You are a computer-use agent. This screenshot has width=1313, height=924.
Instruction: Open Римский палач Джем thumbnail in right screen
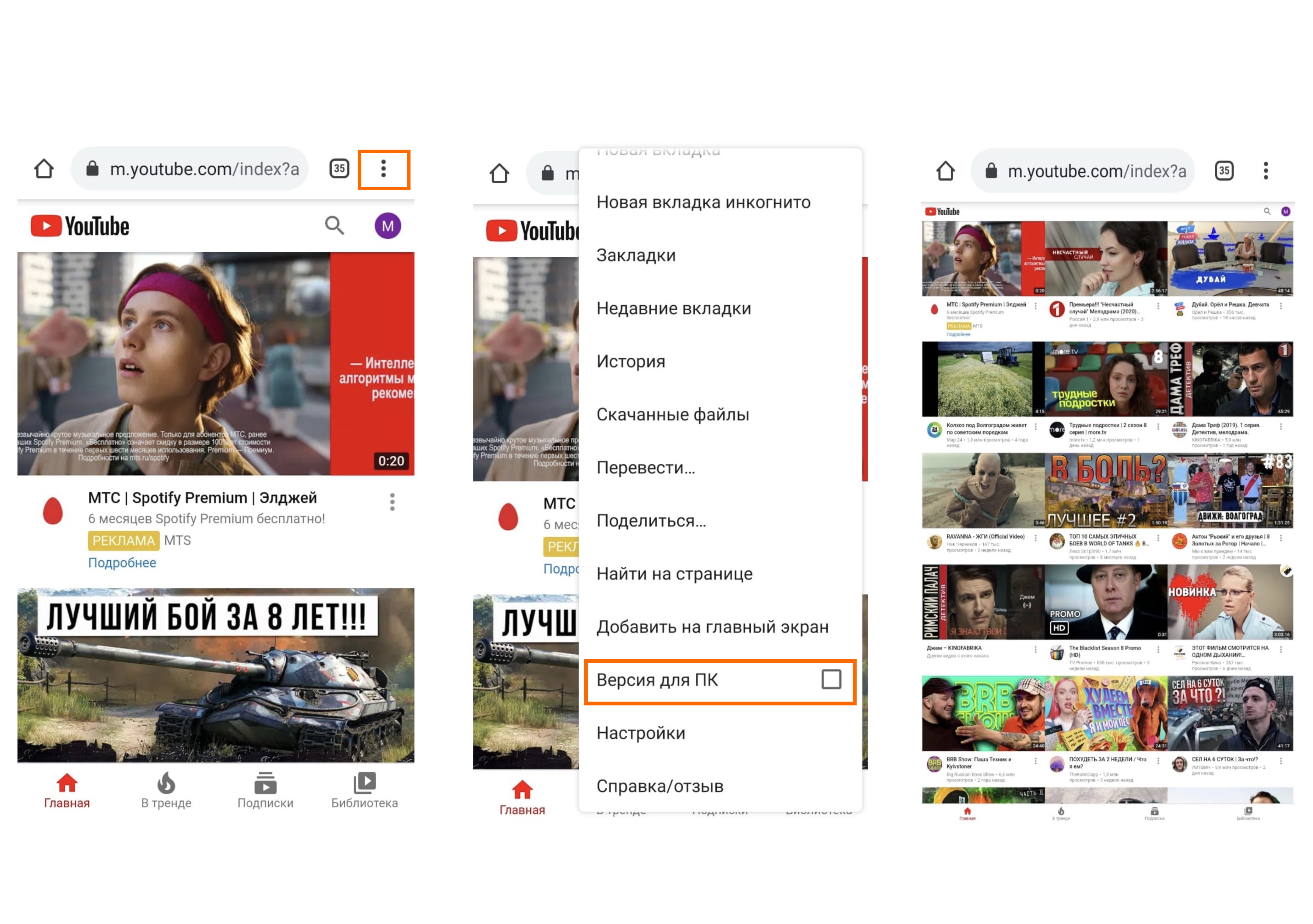pos(983,602)
